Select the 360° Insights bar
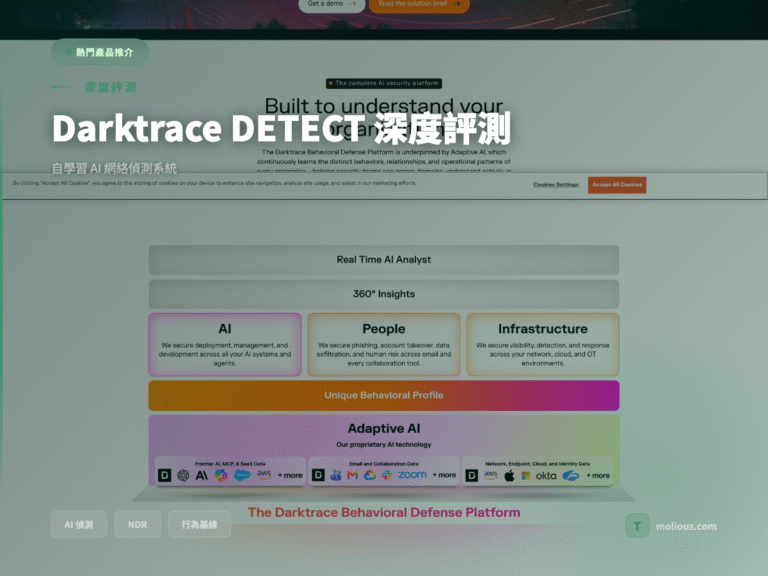The height and width of the screenshot is (576, 768). (384, 294)
